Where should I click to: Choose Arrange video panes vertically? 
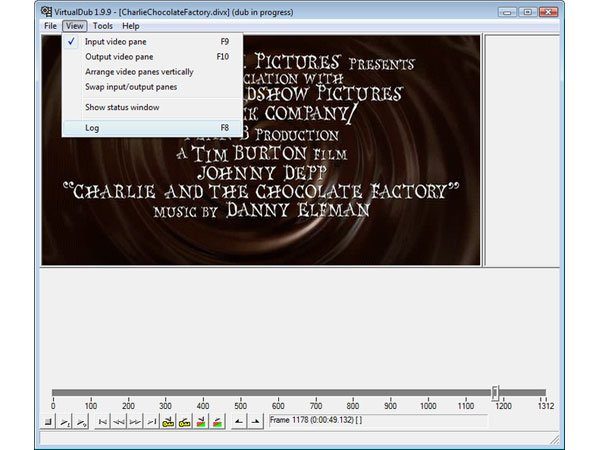coord(152,72)
